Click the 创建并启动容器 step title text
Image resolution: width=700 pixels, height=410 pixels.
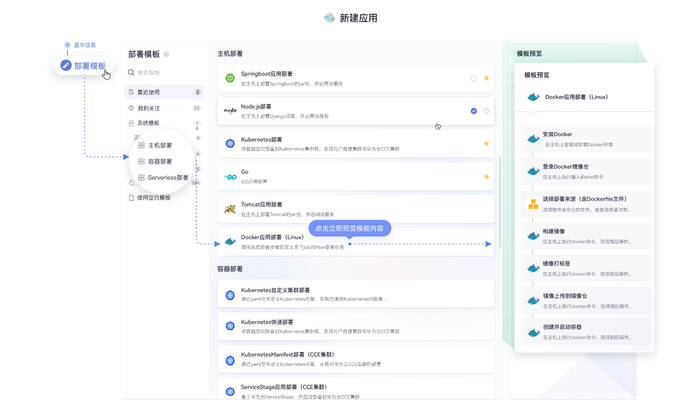(562, 327)
